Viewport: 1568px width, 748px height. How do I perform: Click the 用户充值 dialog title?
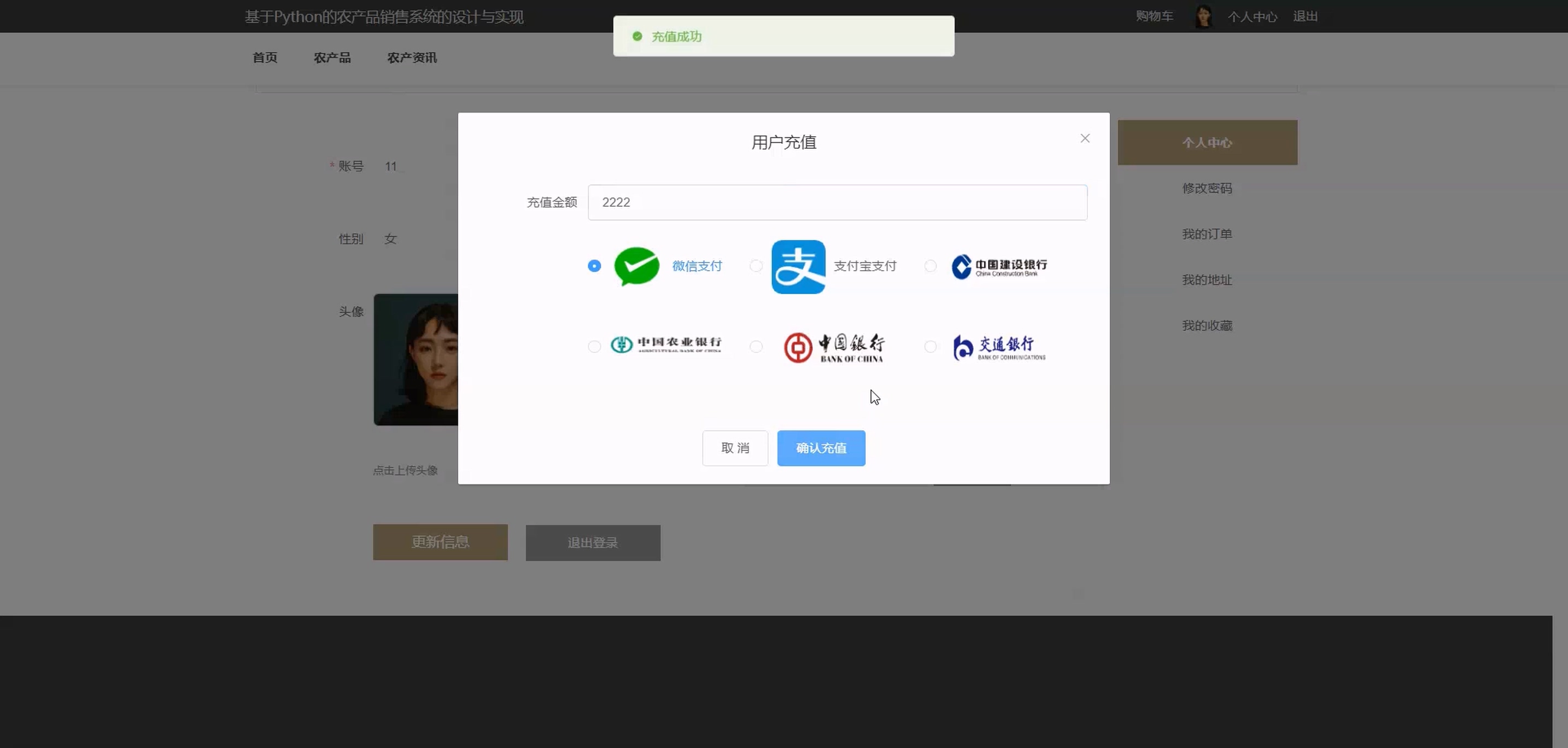(783, 142)
